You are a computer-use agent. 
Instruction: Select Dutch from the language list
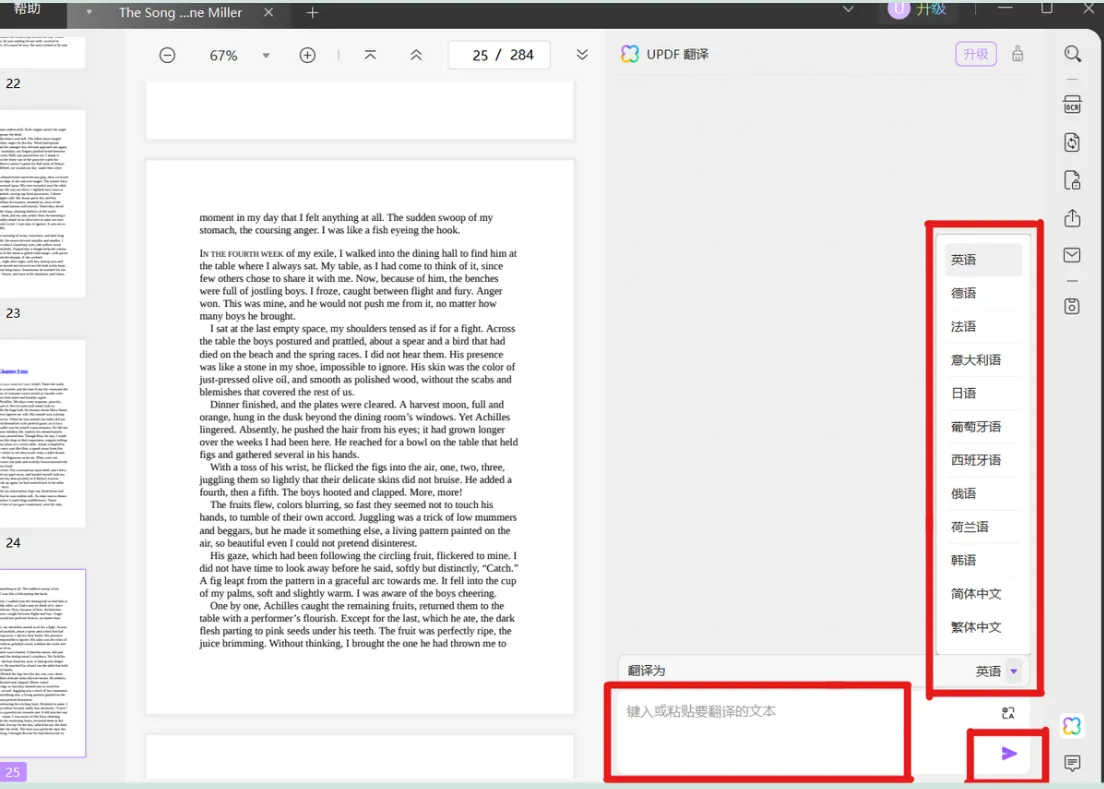[x=982, y=527]
